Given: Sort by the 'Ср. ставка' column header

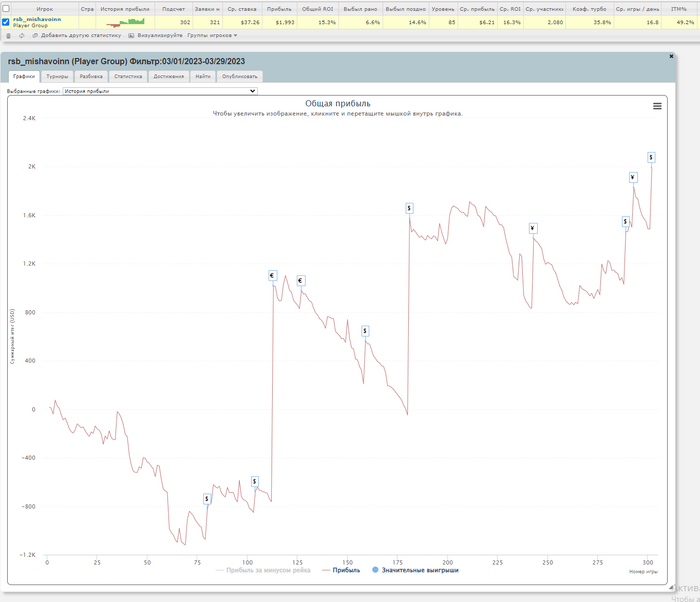Looking at the screenshot, I should 242,9.
